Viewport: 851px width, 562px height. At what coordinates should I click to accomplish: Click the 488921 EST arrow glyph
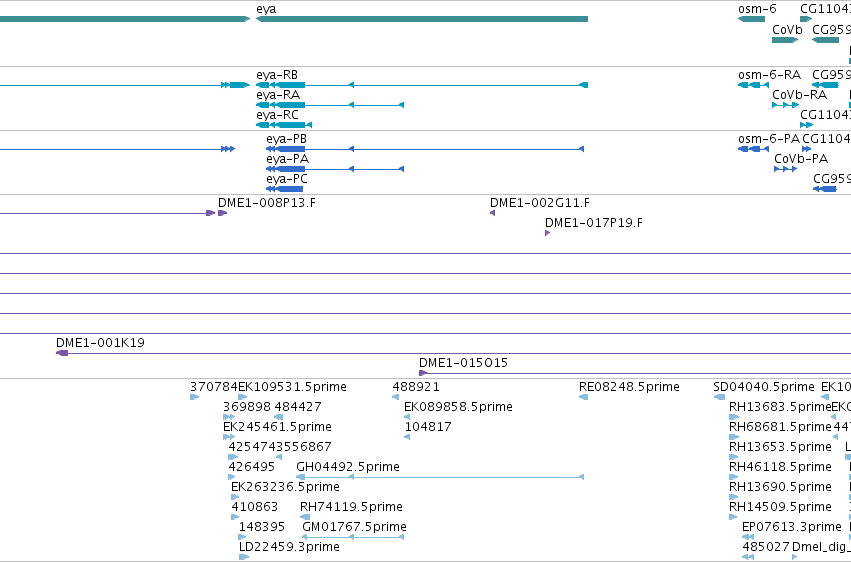click(x=396, y=397)
